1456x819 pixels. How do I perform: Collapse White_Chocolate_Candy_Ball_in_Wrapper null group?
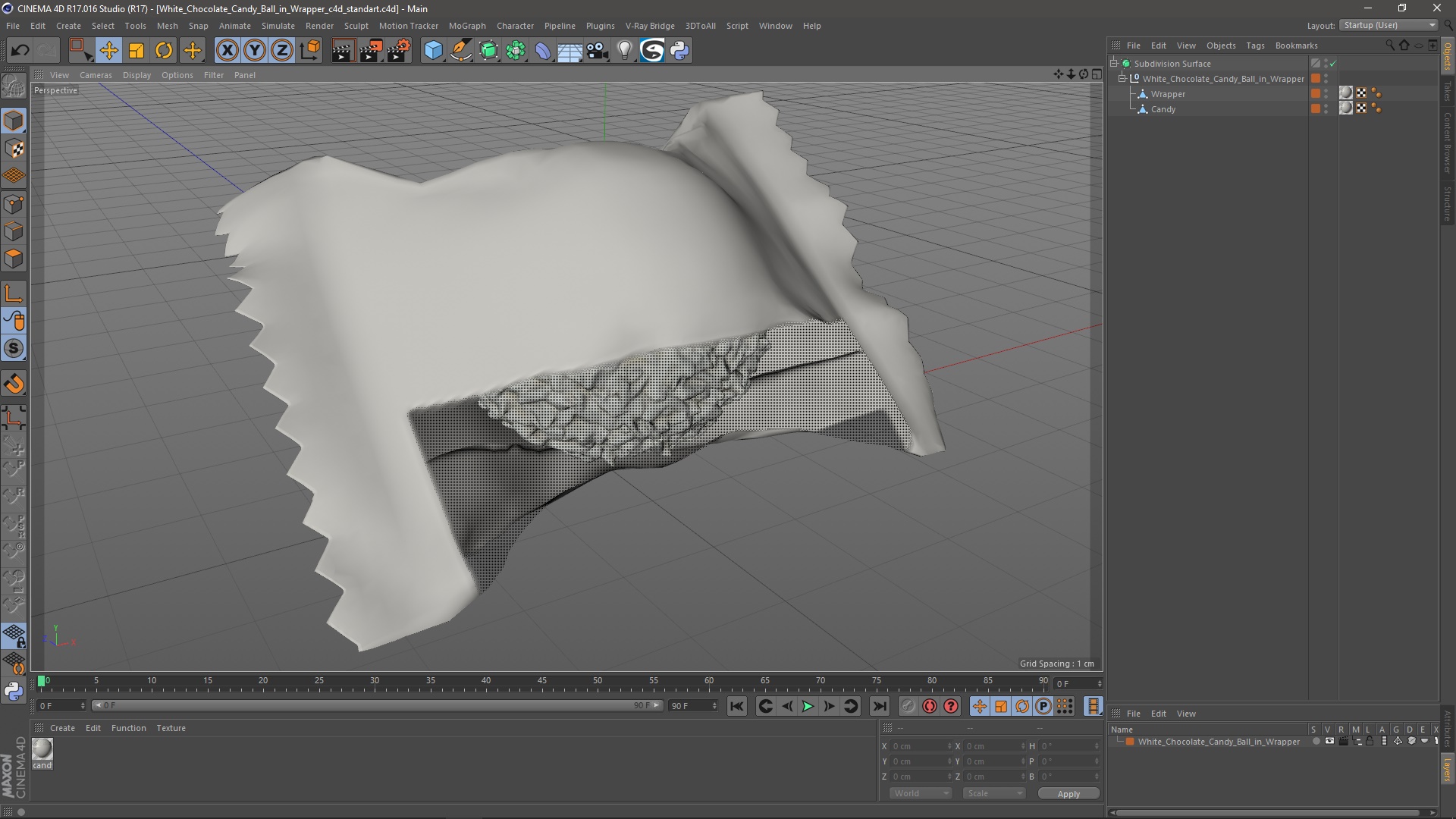pyautogui.click(x=1122, y=79)
